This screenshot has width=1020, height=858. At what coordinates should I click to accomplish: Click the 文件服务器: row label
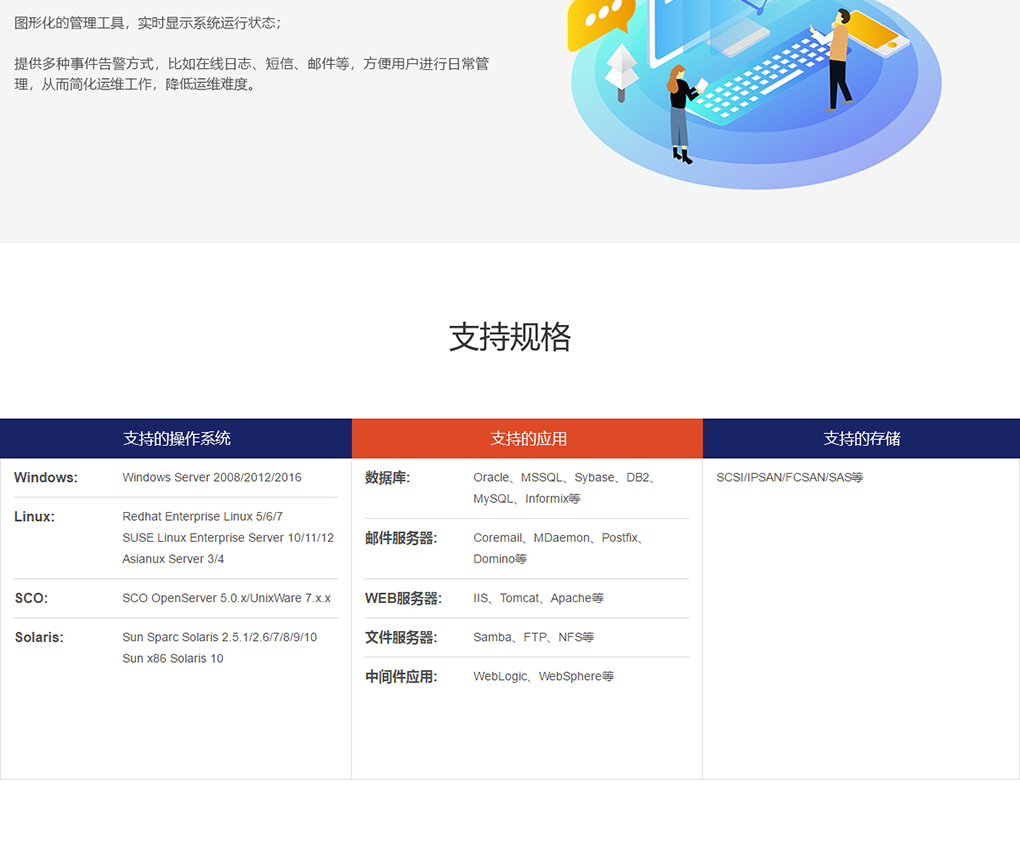coord(401,637)
